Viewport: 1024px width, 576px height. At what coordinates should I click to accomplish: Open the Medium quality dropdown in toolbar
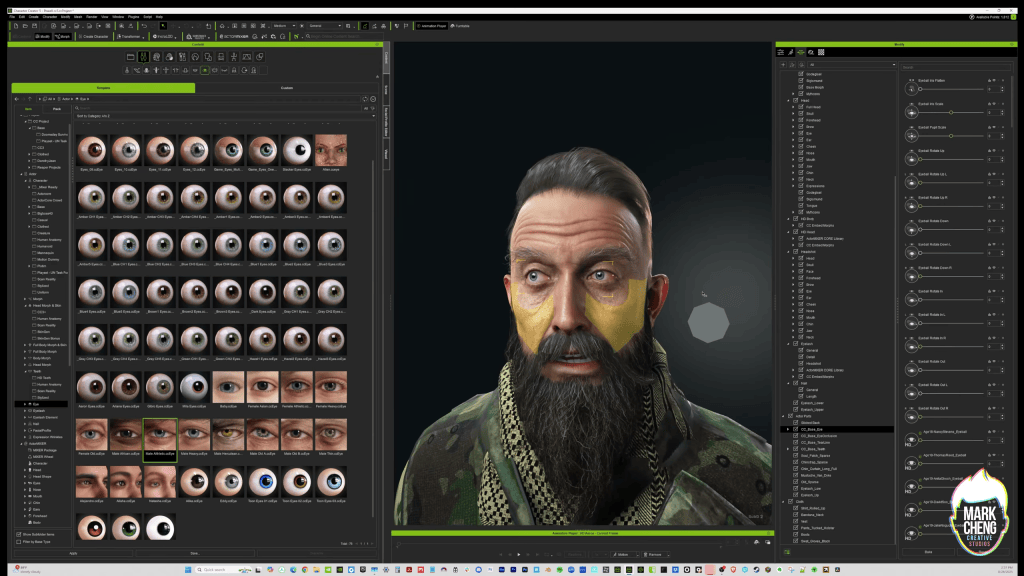tap(284, 26)
